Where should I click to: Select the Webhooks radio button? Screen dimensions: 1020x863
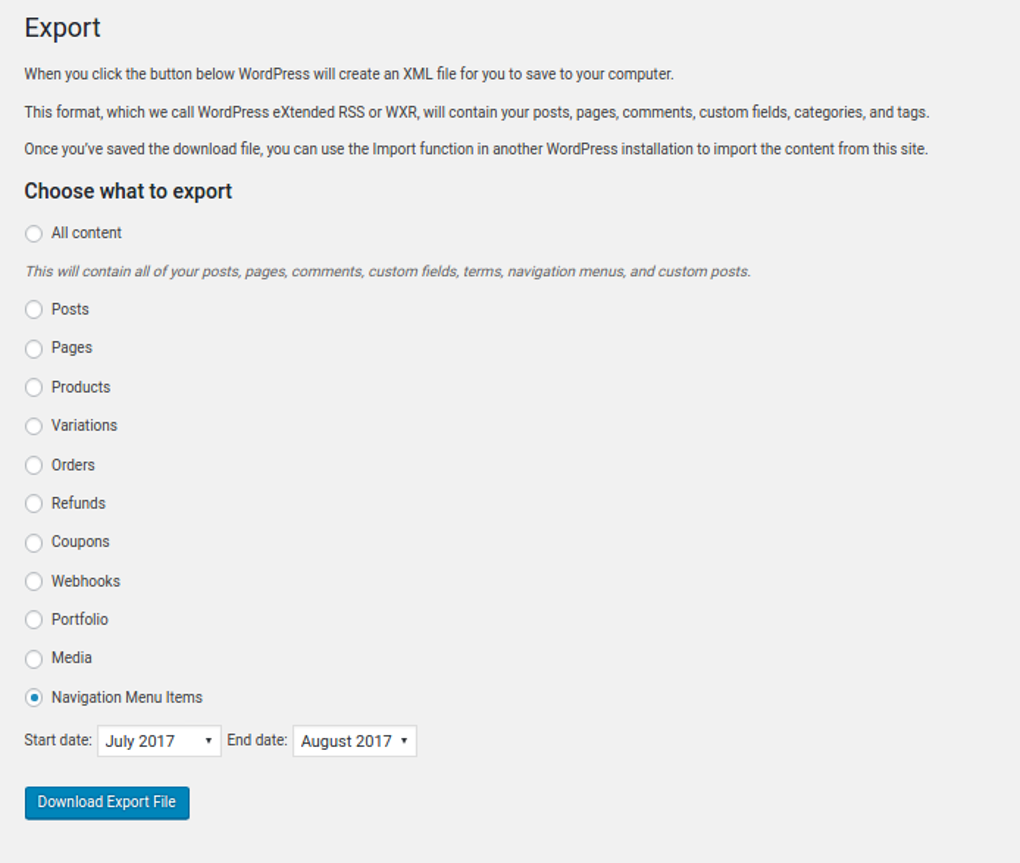[x=33, y=581]
